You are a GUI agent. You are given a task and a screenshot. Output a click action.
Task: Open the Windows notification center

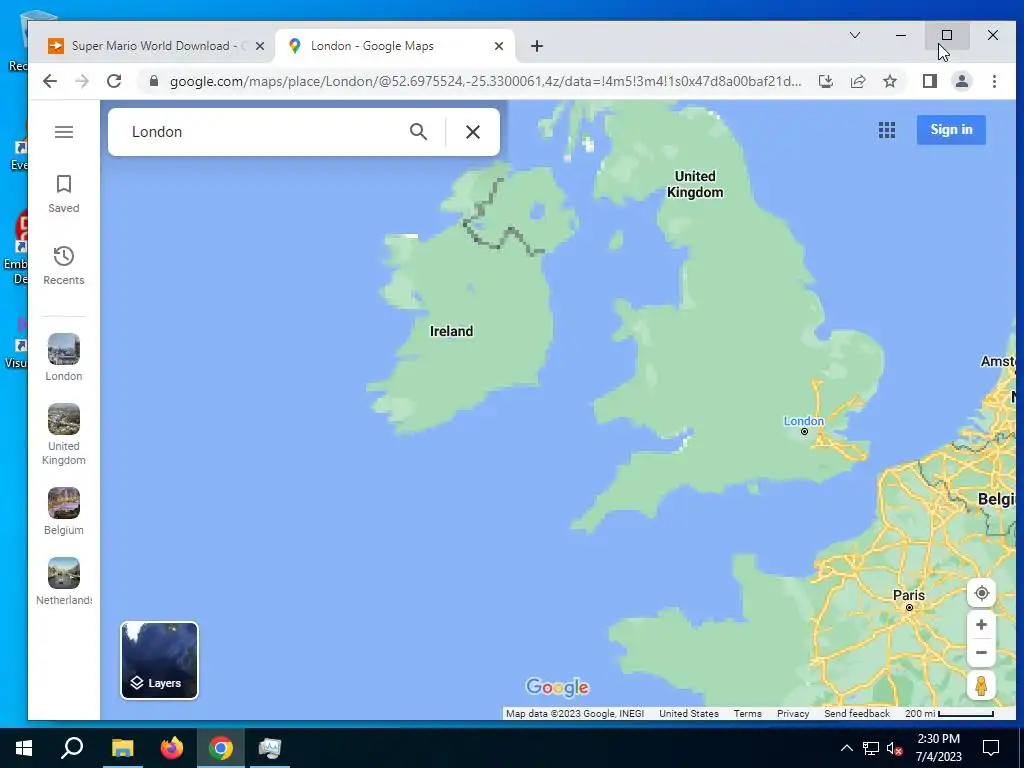pyautogui.click(x=991, y=748)
